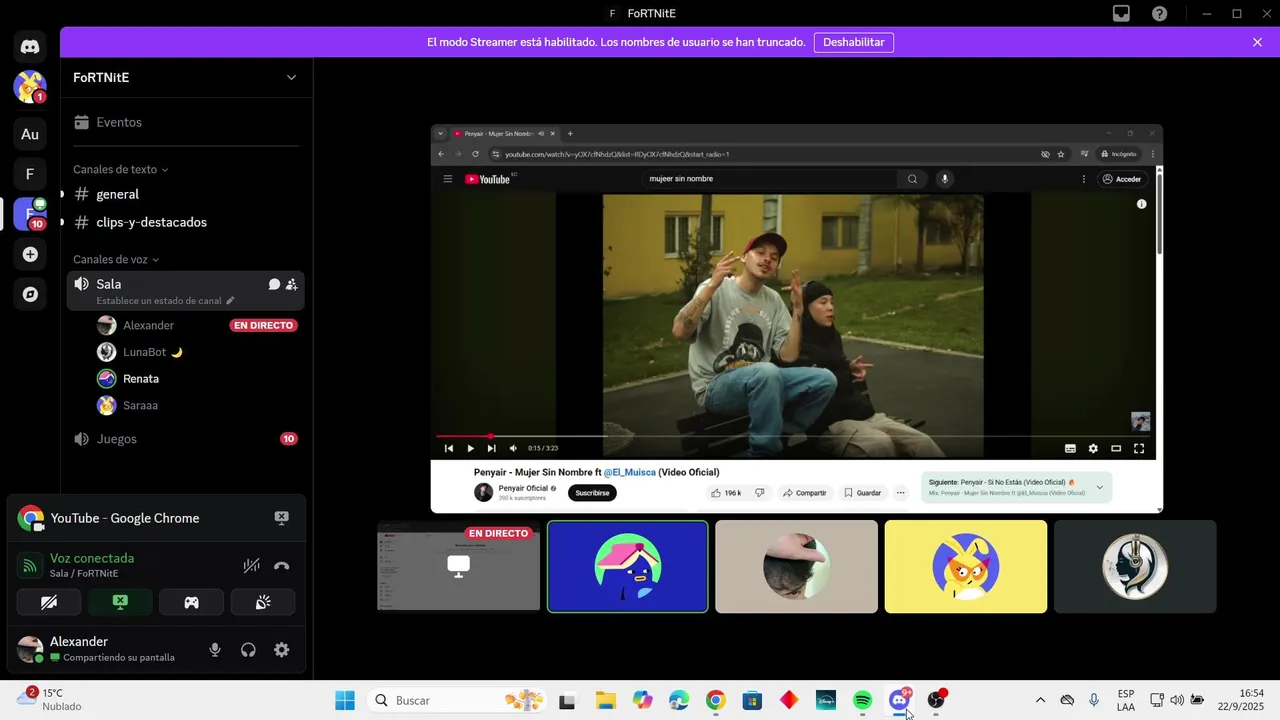The width and height of the screenshot is (1280, 720).
Task: Click the Suscribirse button in the stream
Action: click(592, 493)
